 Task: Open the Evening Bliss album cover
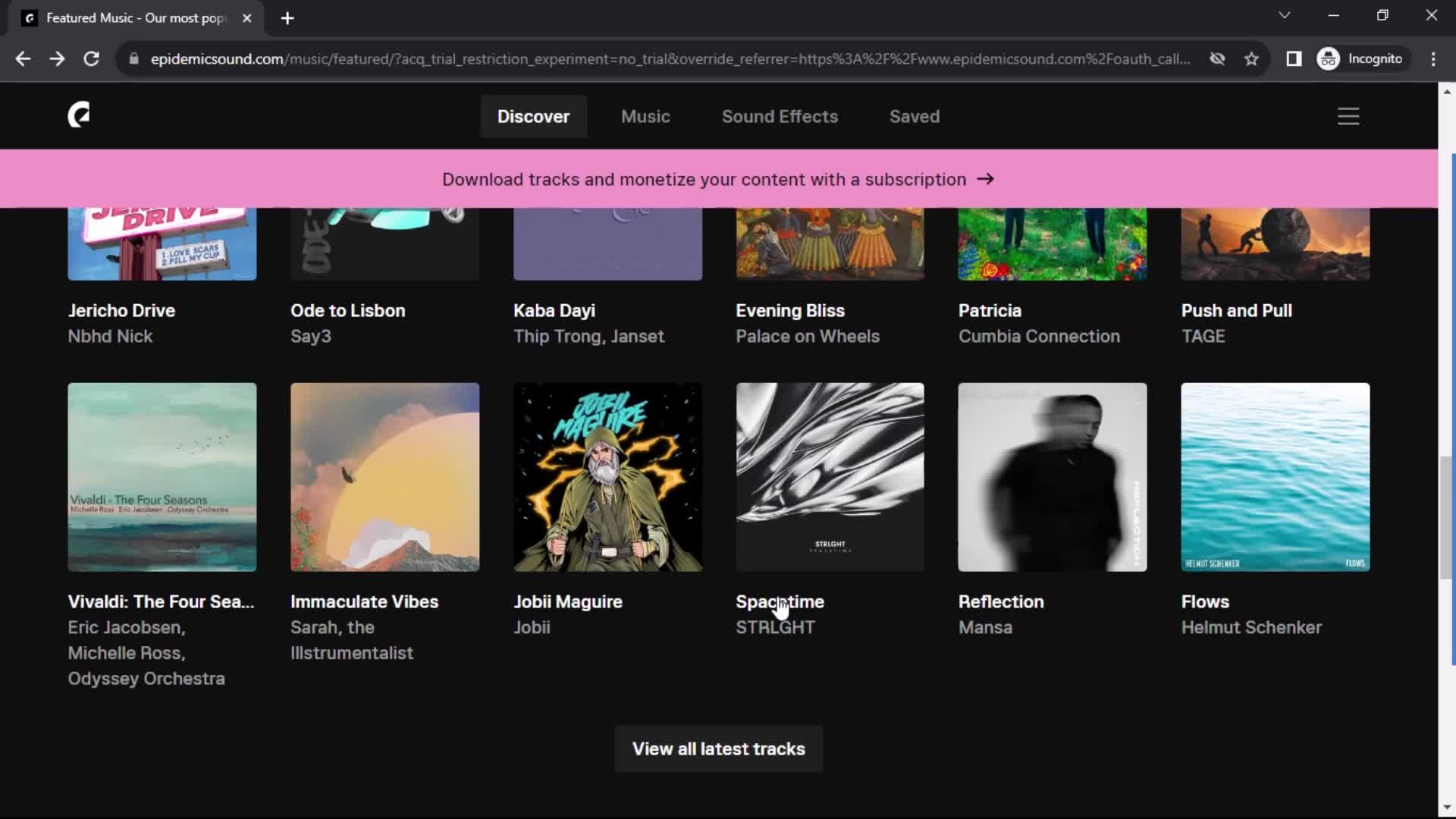point(830,244)
